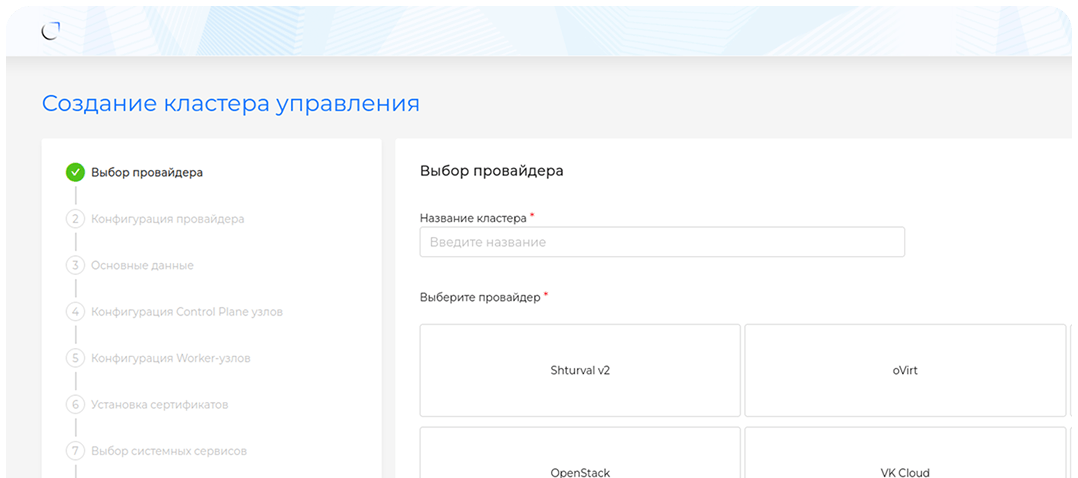
Task: Click the green checkmark step icon
Action: (x=75, y=172)
